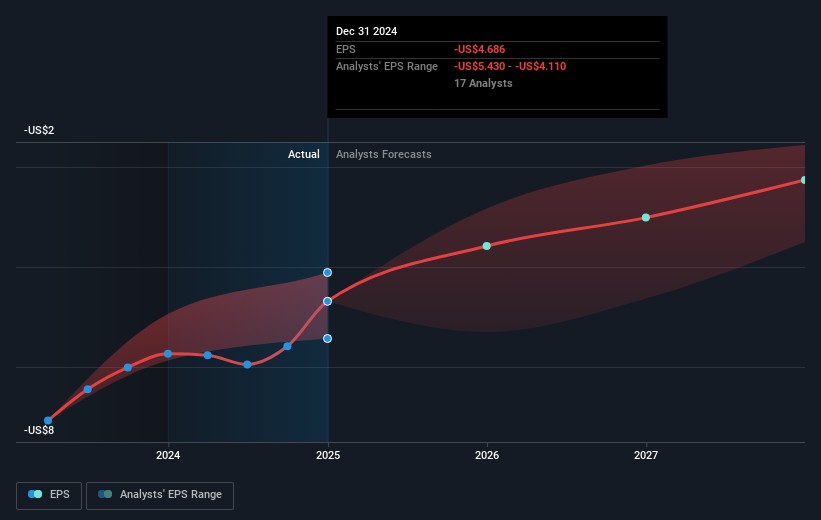Viewport: 821px width, 520px height.
Task: Click the upper analyst range marker at 2025
Action: click(x=327, y=272)
